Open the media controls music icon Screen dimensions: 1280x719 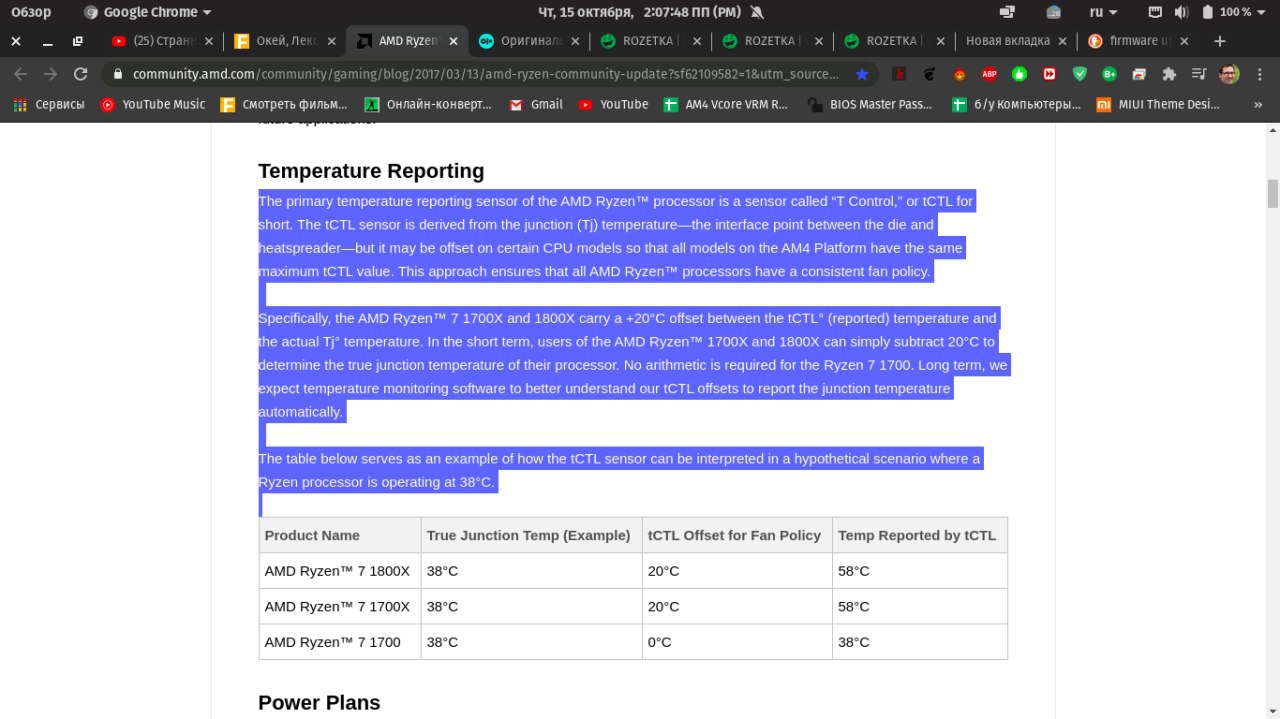(1199, 74)
